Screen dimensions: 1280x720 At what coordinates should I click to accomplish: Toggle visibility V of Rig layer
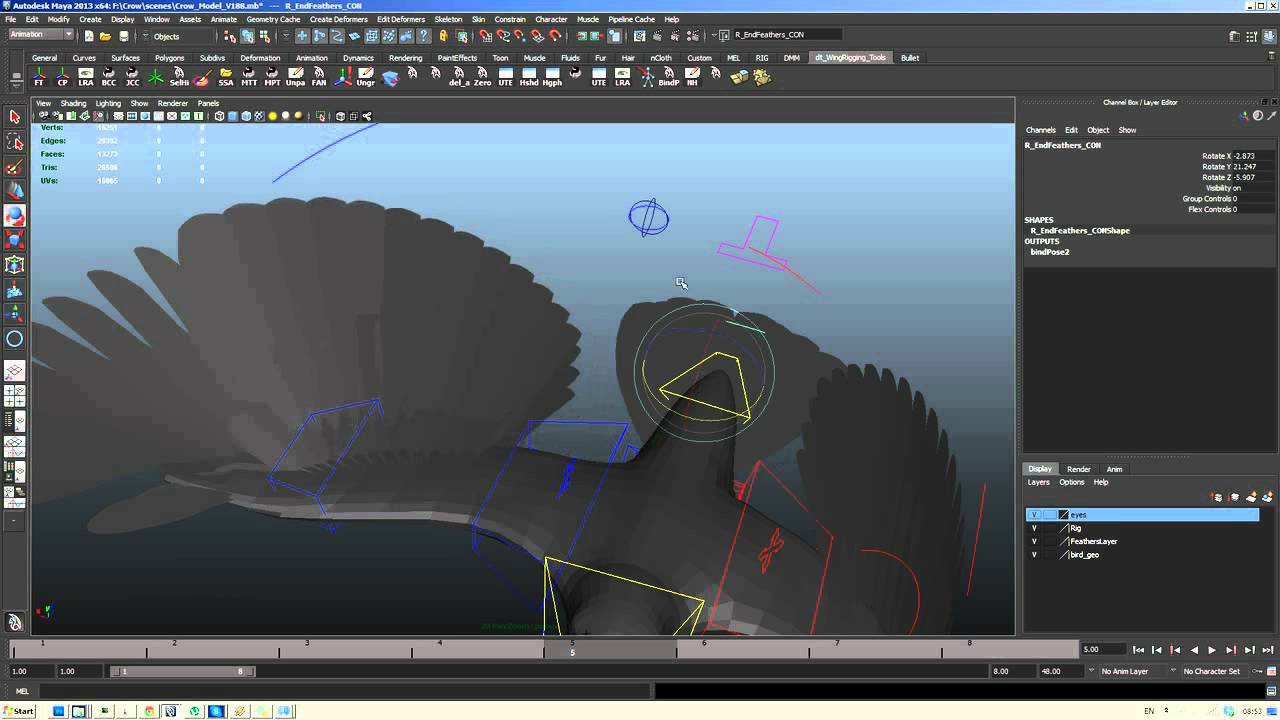[x=1034, y=528]
